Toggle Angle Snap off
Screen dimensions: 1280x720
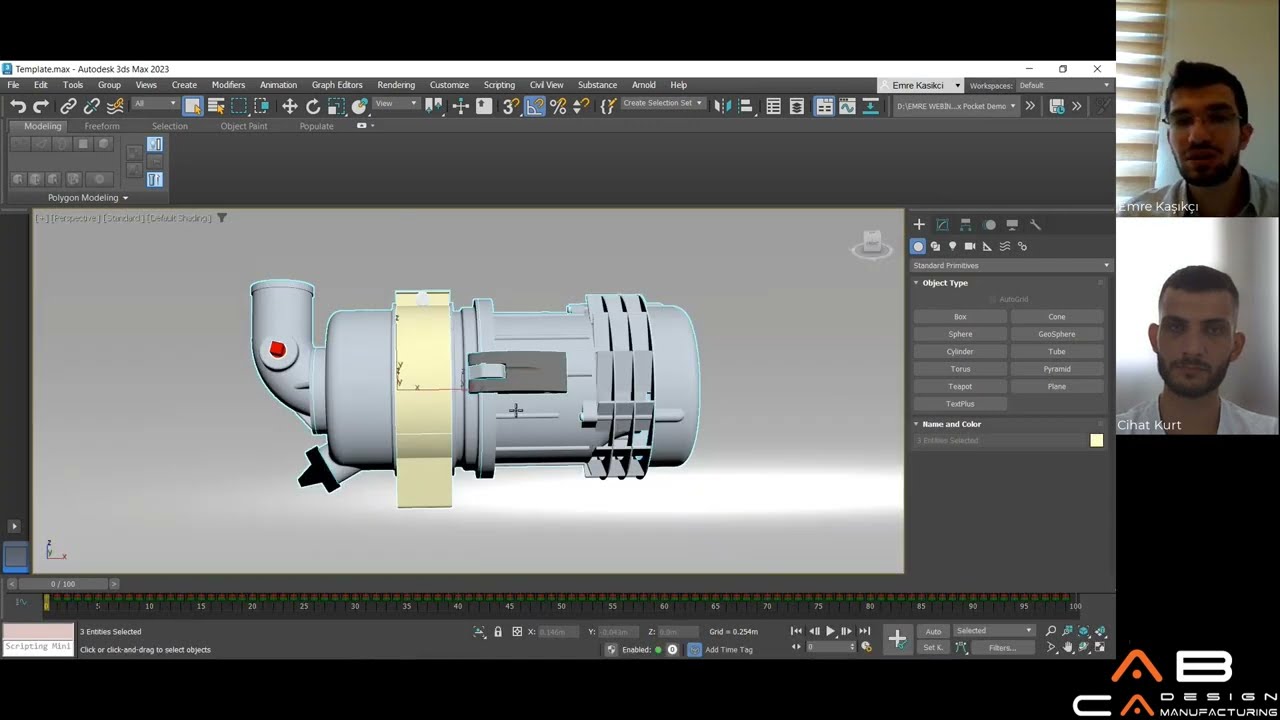tap(535, 106)
